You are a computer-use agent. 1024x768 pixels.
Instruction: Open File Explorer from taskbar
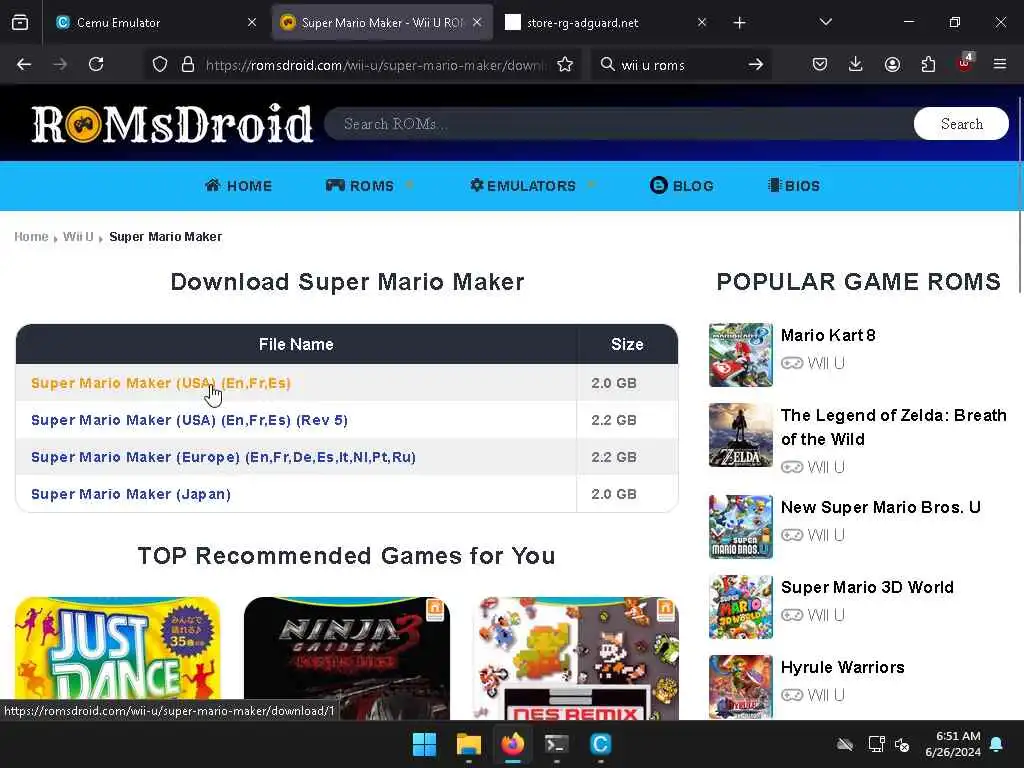coord(468,744)
